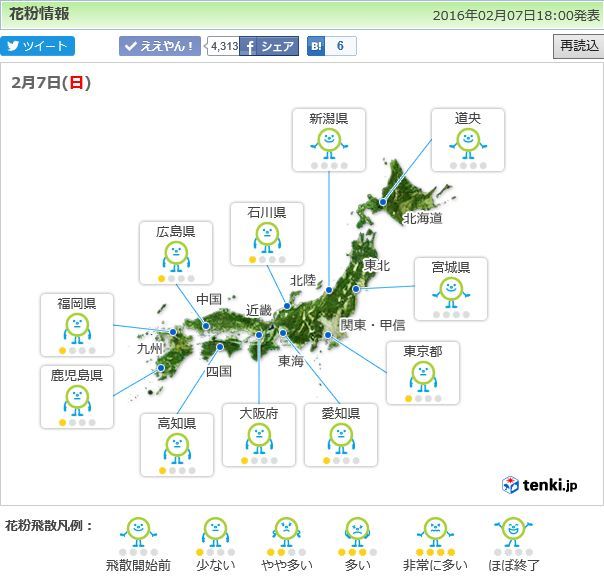Screen dimensions: 604x578
Task: Click the Hatena B! bookmark button
Action: tap(316, 46)
